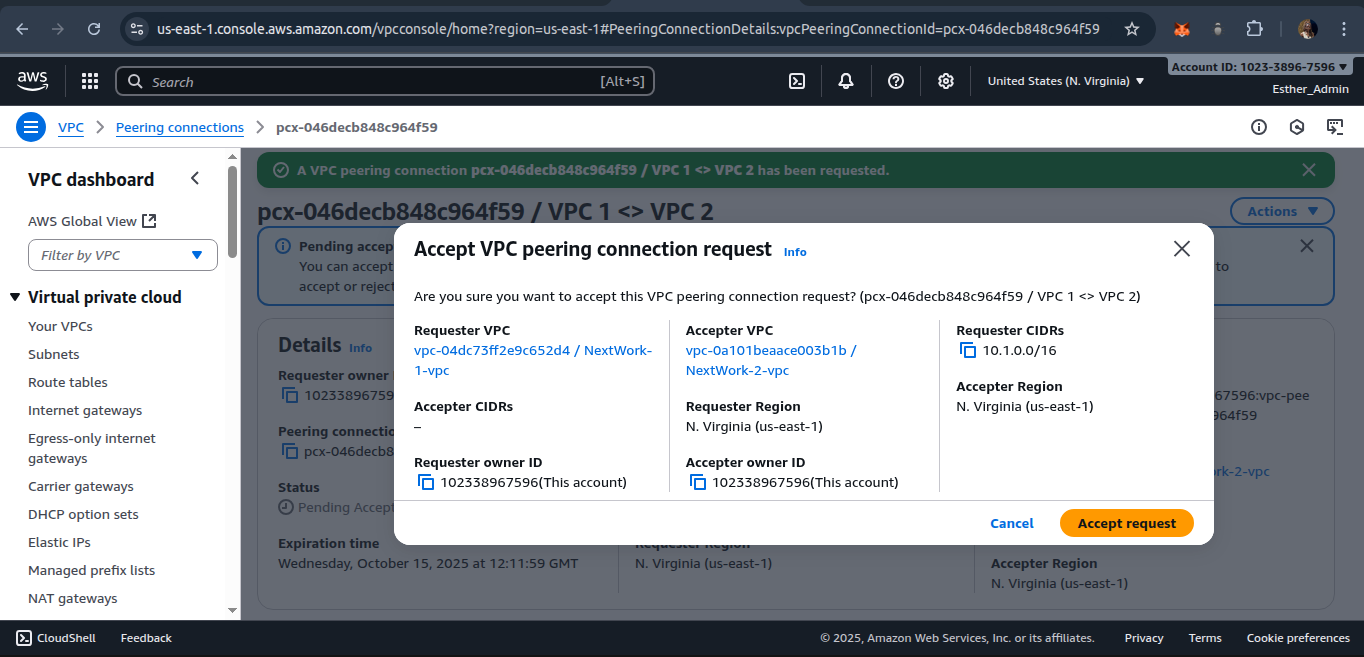Click the Accept request button

click(x=1126, y=523)
